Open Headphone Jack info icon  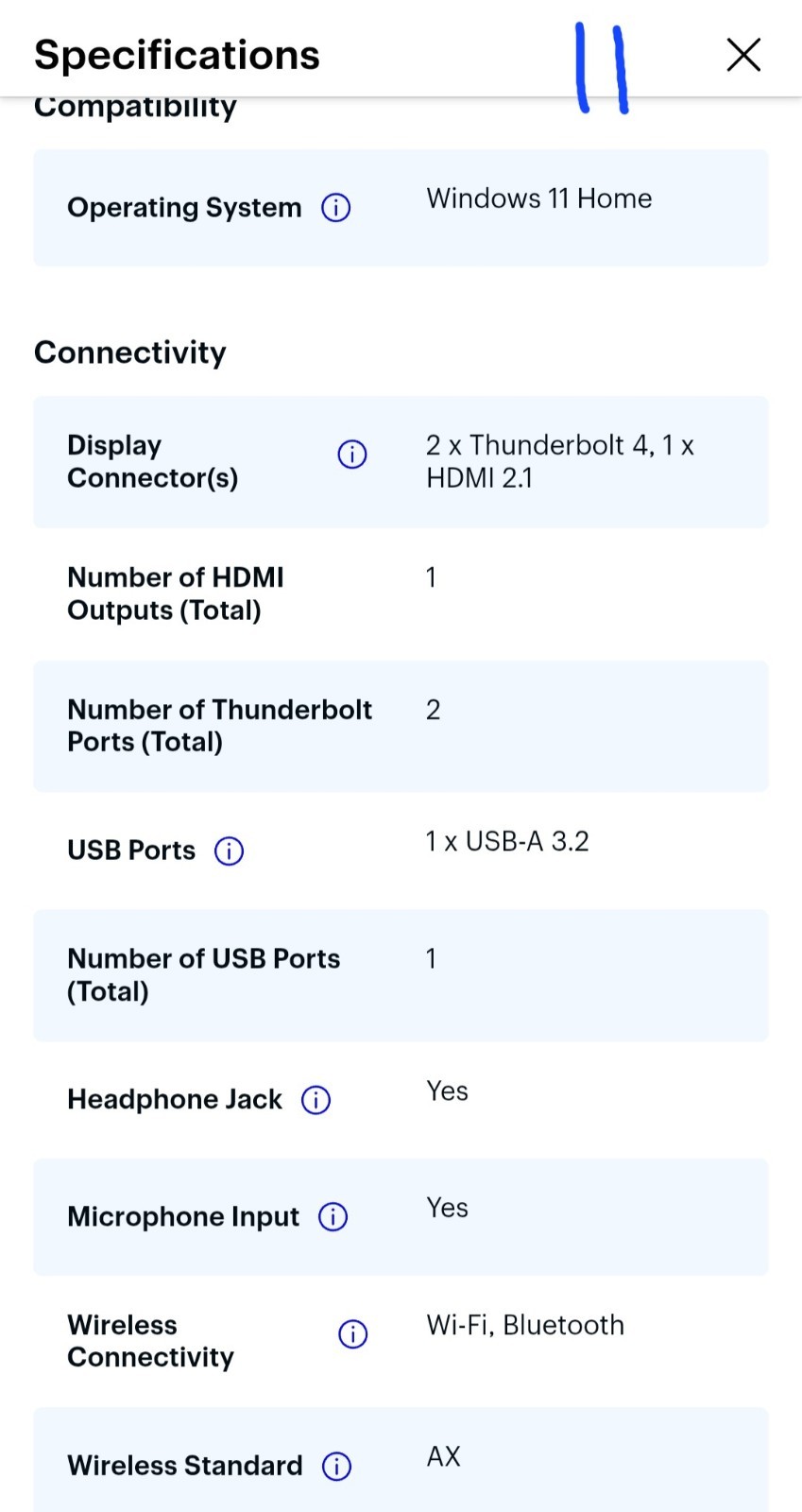point(316,1100)
